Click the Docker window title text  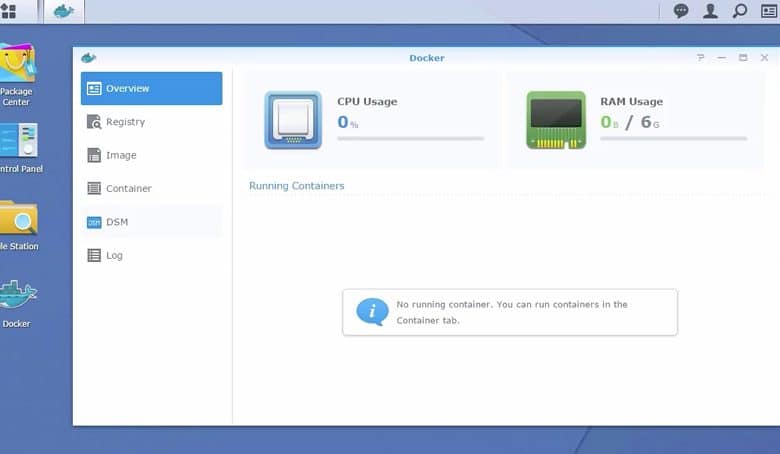pos(427,58)
